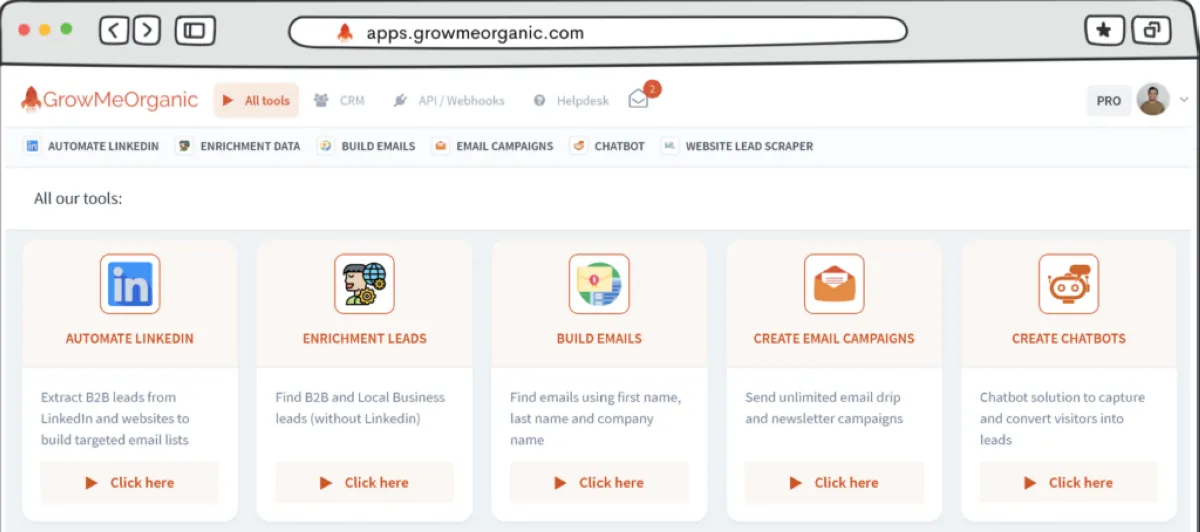1200x532 pixels.
Task: Toggle the browser sidebar panel icon
Action: (x=195, y=30)
